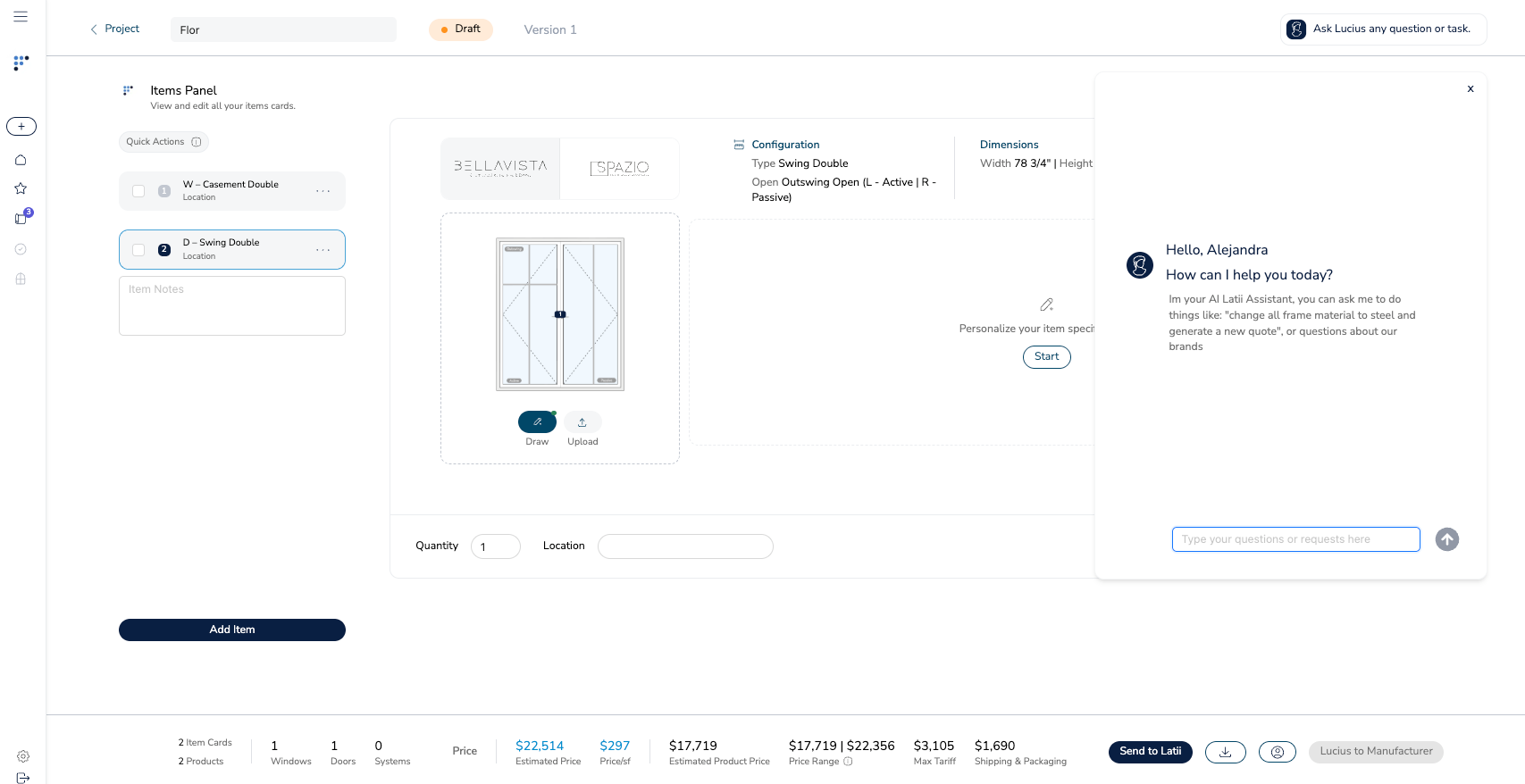Click the Upload drawing icon
The width and height of the screenshot is (1525, 784).
[x=582, y=422]
